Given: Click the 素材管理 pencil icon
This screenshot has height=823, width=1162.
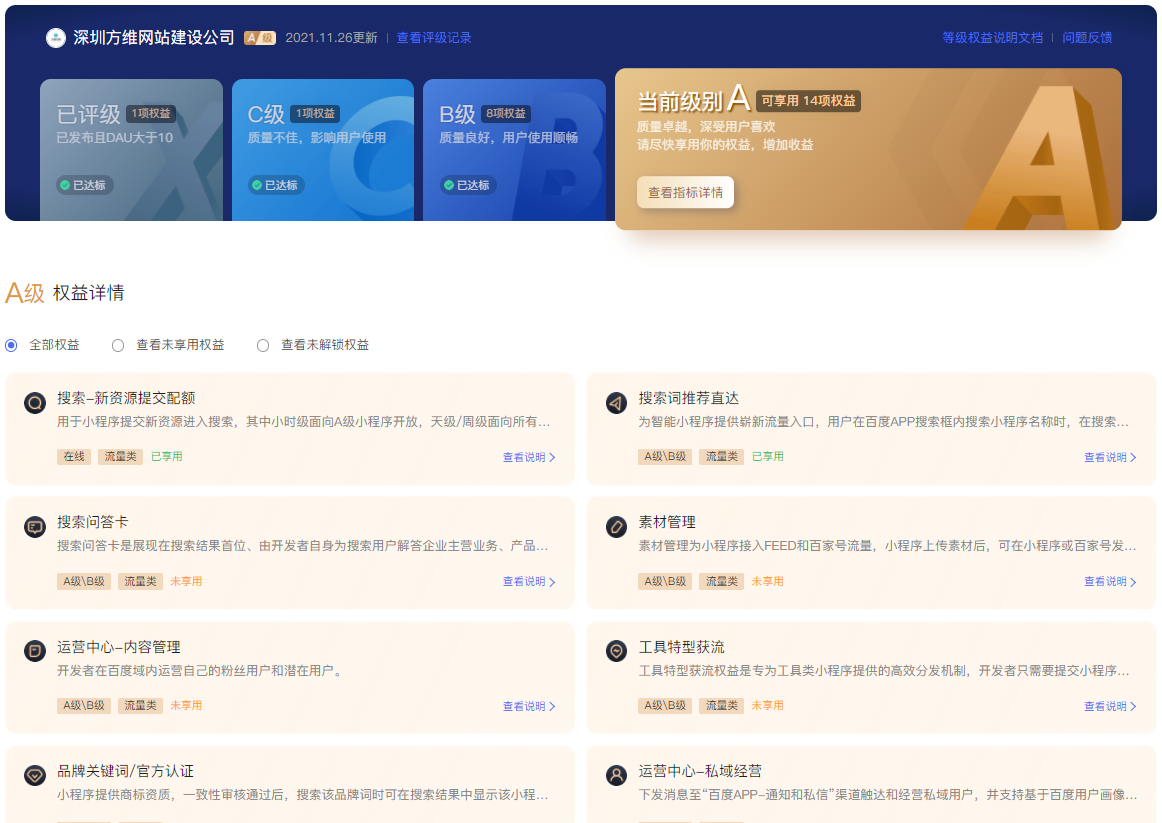Looking at the screenshot, I should click(616, 527).
